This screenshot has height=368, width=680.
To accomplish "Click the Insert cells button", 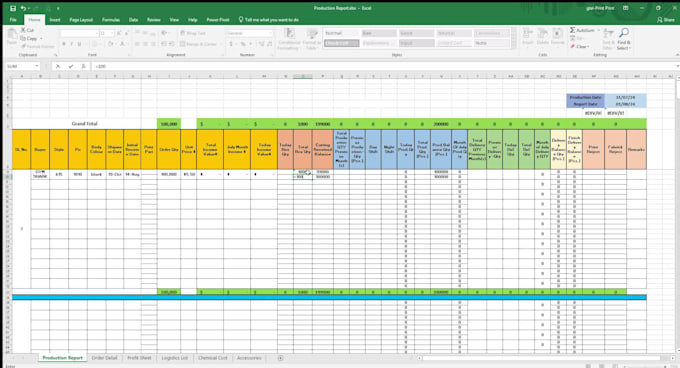I will tap(528, 37).
